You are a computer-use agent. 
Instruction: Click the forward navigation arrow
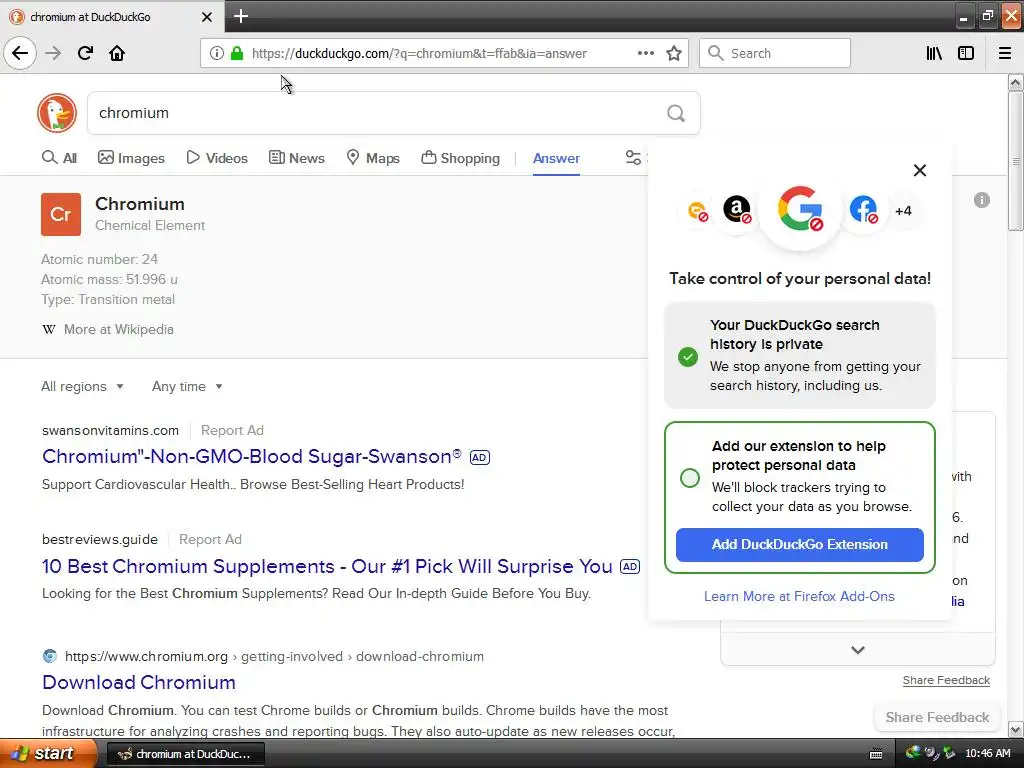[53, 53]
